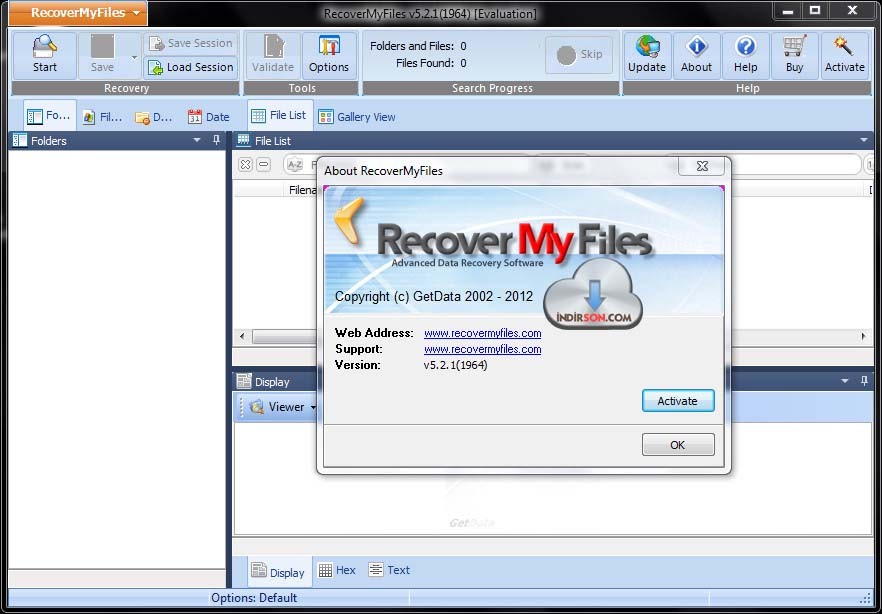The height and width of the screenshot is (614, 882).
Task: Switch to the Display bottom tab
Action: [x=278, y=572]
